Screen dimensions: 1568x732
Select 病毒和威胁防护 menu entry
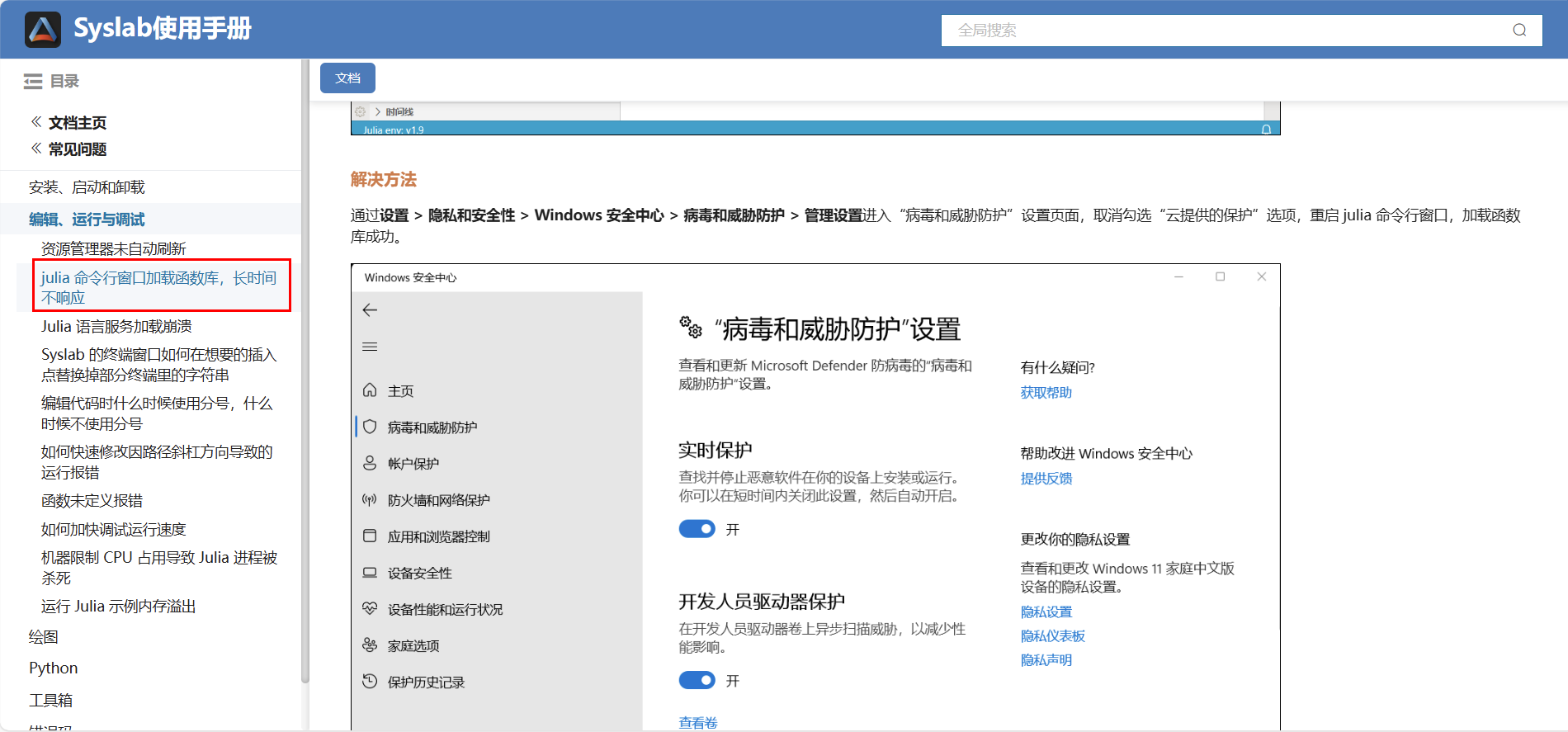coord(432,427)
